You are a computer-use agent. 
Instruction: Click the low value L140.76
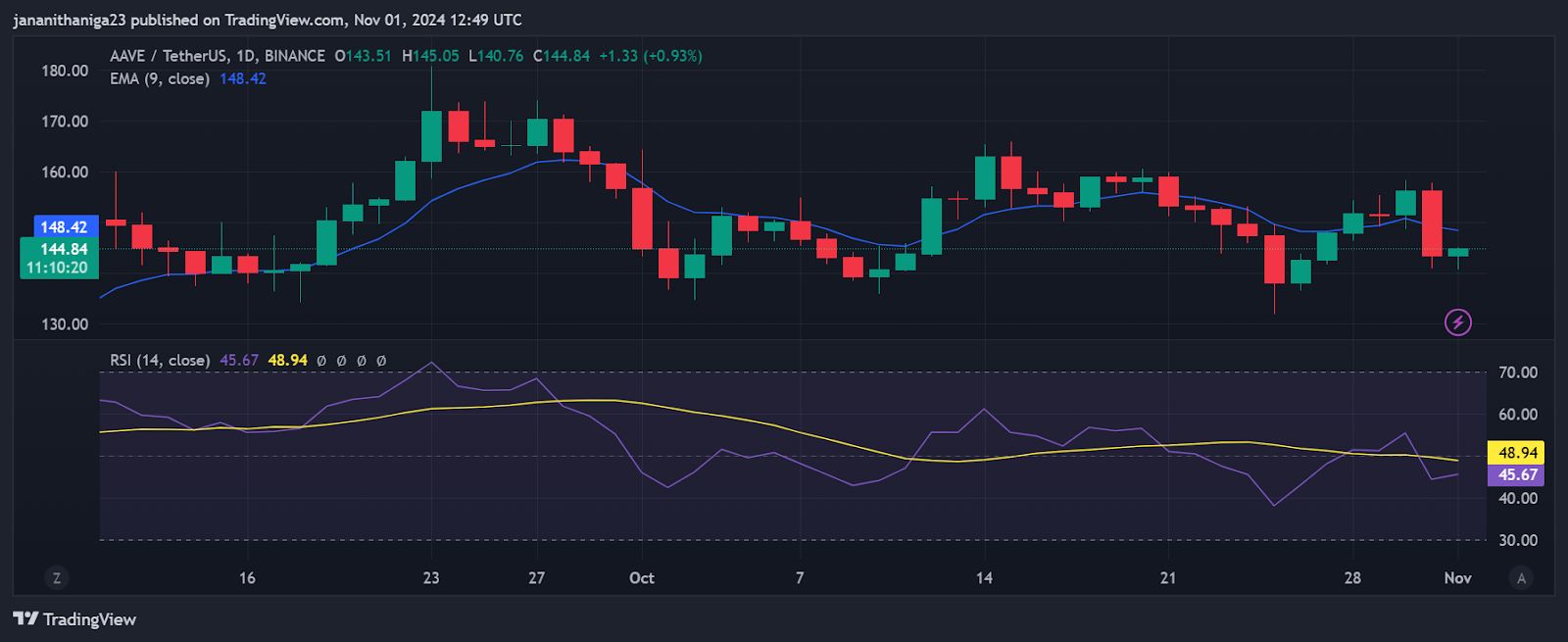pyautogui.click(x=496, y=56)
